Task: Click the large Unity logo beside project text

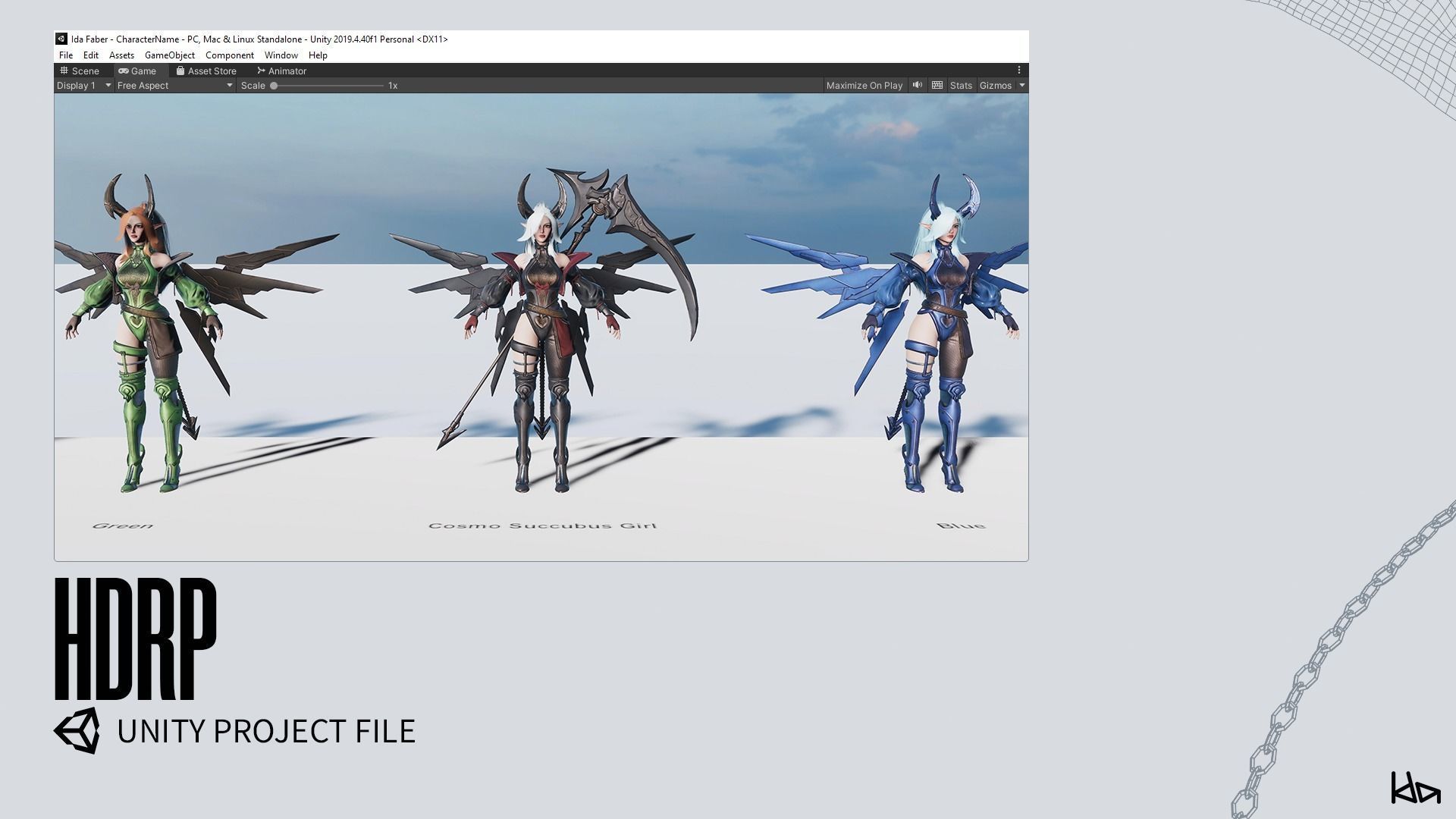Action: [x=77, y=730]
